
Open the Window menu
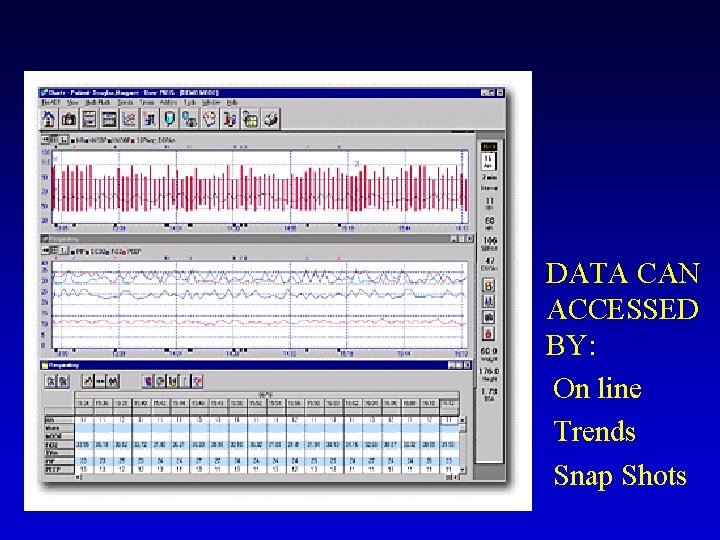click(x=211, y=102)
